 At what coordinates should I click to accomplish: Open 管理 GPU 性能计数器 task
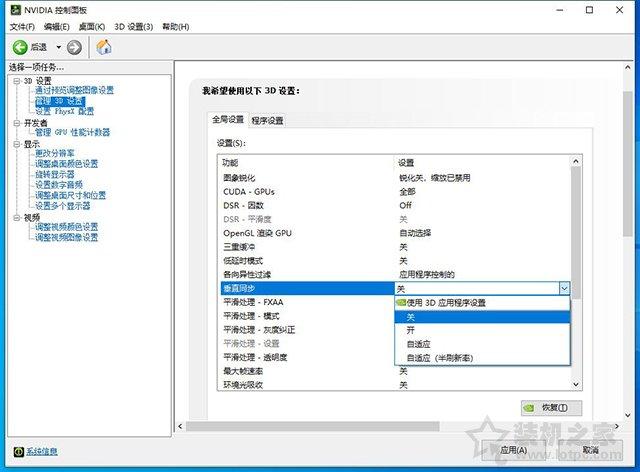click(73, 132)
